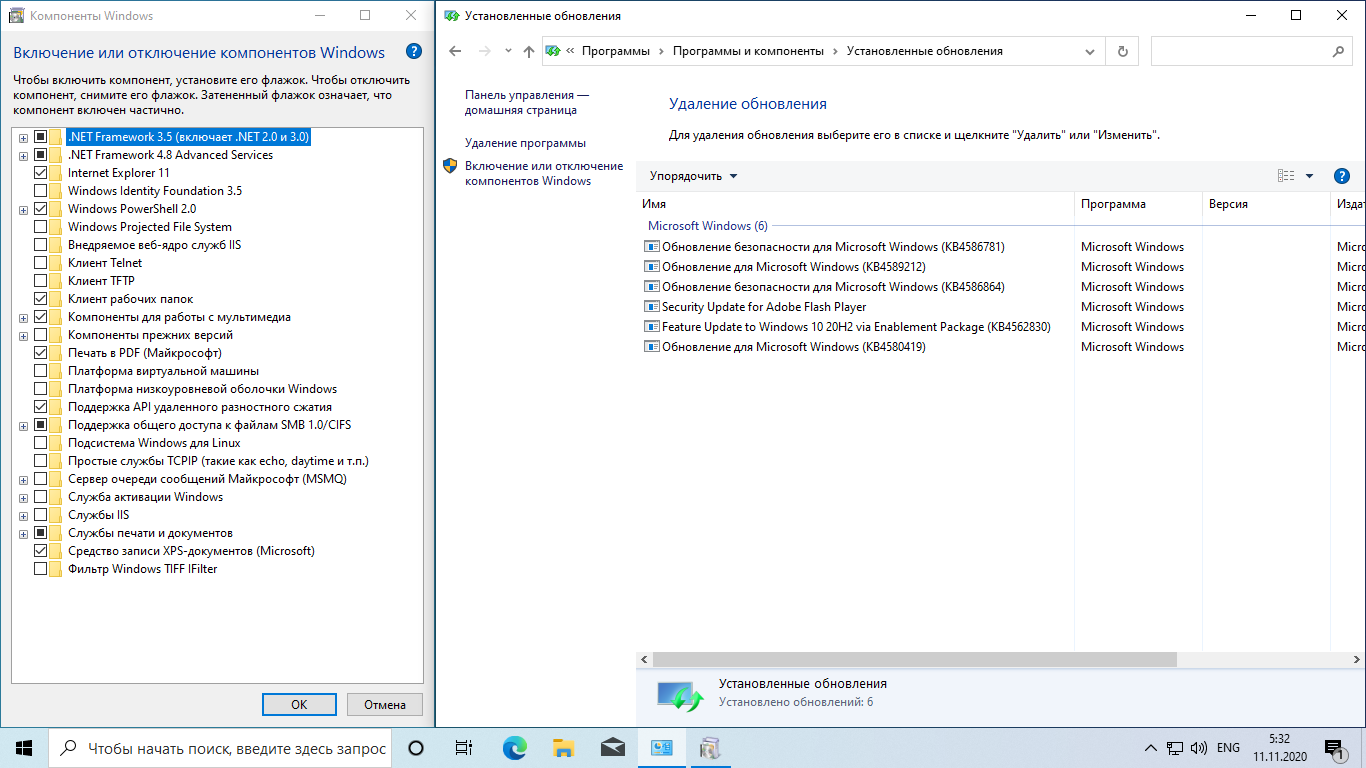Viewport: 1366px width, 768px height.
Task: Show hidden tray icons chevron
Action: pos(1151,748)
